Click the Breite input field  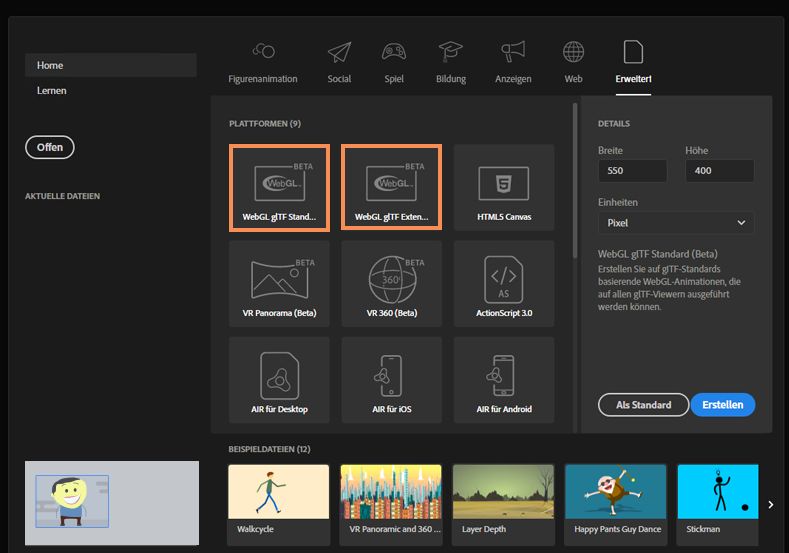[633, 171]
